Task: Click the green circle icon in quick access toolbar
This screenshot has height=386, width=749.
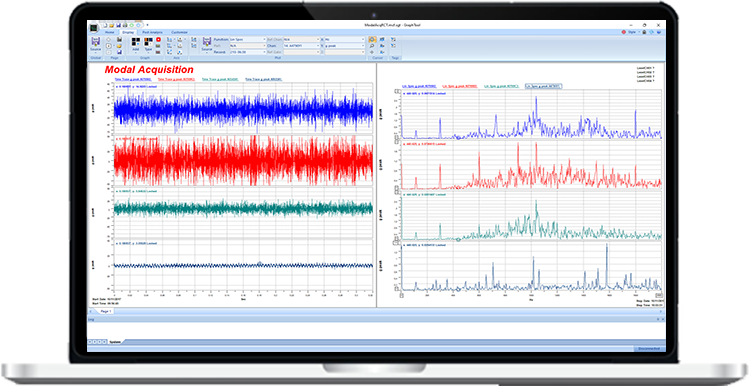Action: click(131, 25)
